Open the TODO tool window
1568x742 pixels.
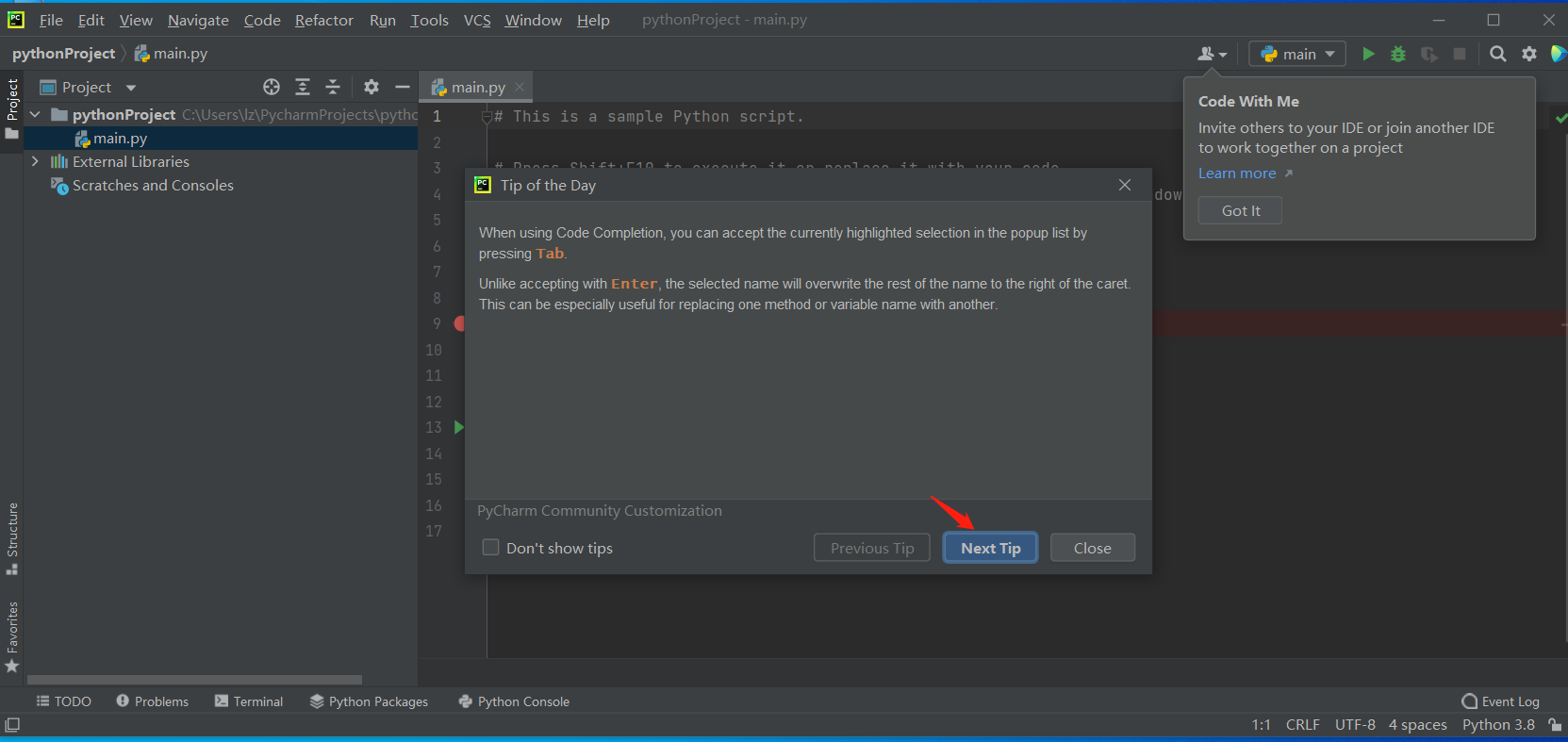coord(64,701)
